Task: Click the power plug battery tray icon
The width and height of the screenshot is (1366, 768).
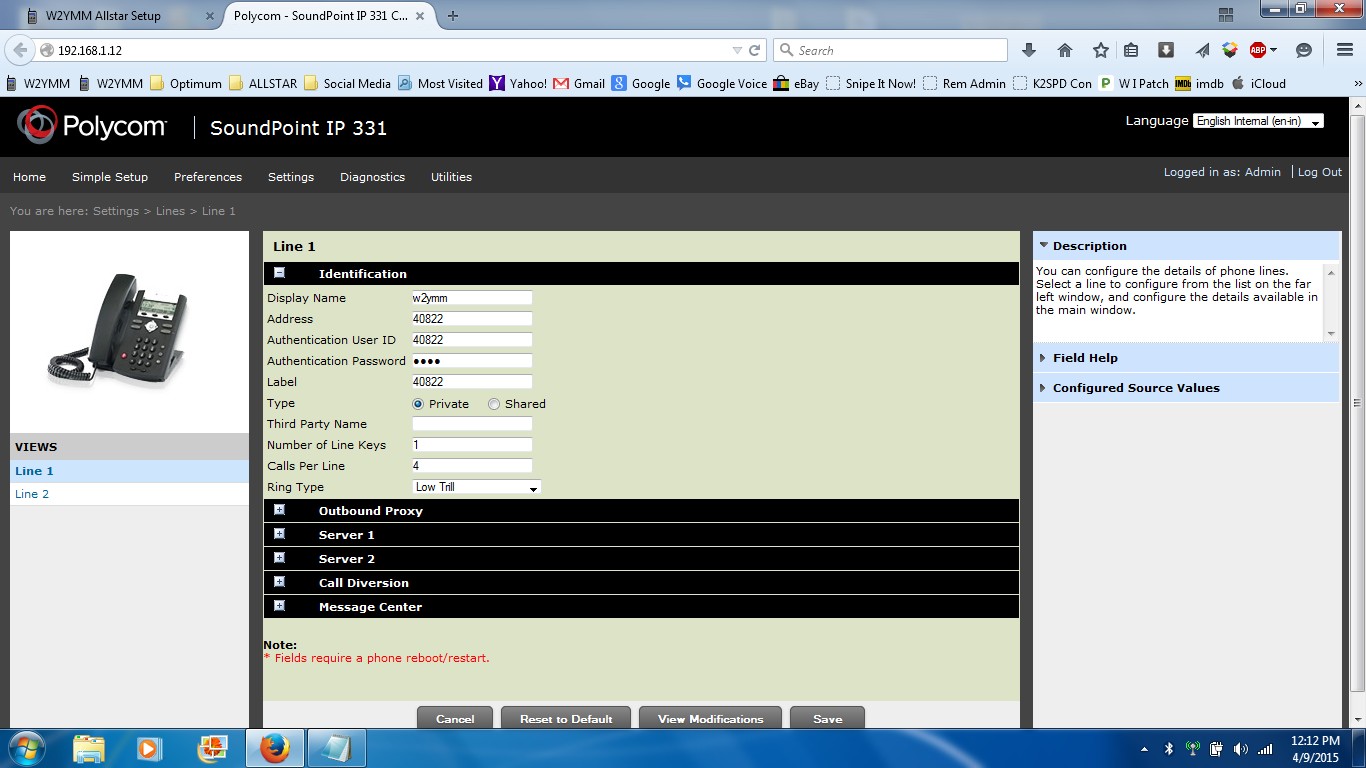Action: pyautogui.click(x=1217, y=749)
